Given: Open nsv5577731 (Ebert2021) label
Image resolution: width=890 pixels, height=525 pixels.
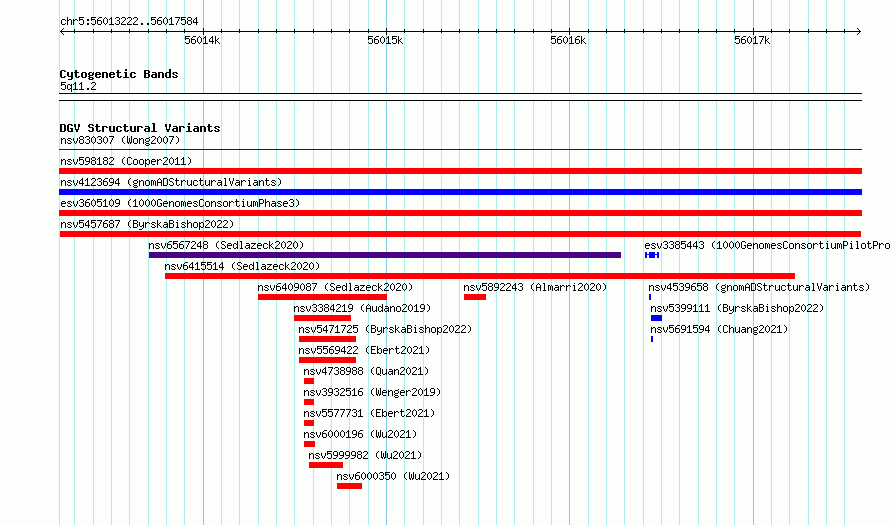Looking at the screenshot, I should point(369,413).
